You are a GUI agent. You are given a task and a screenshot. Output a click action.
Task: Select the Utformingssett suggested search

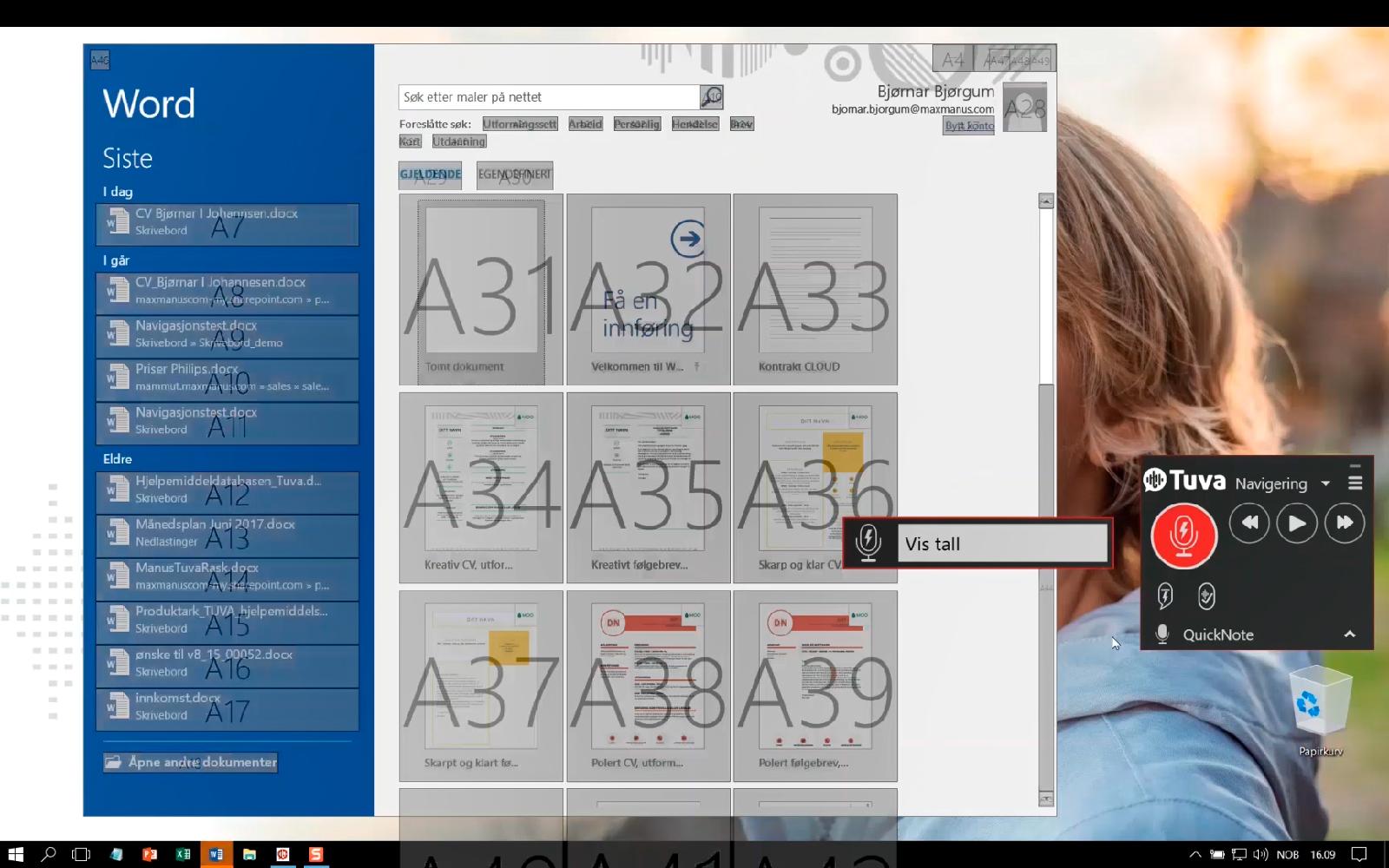pos(520,124)
